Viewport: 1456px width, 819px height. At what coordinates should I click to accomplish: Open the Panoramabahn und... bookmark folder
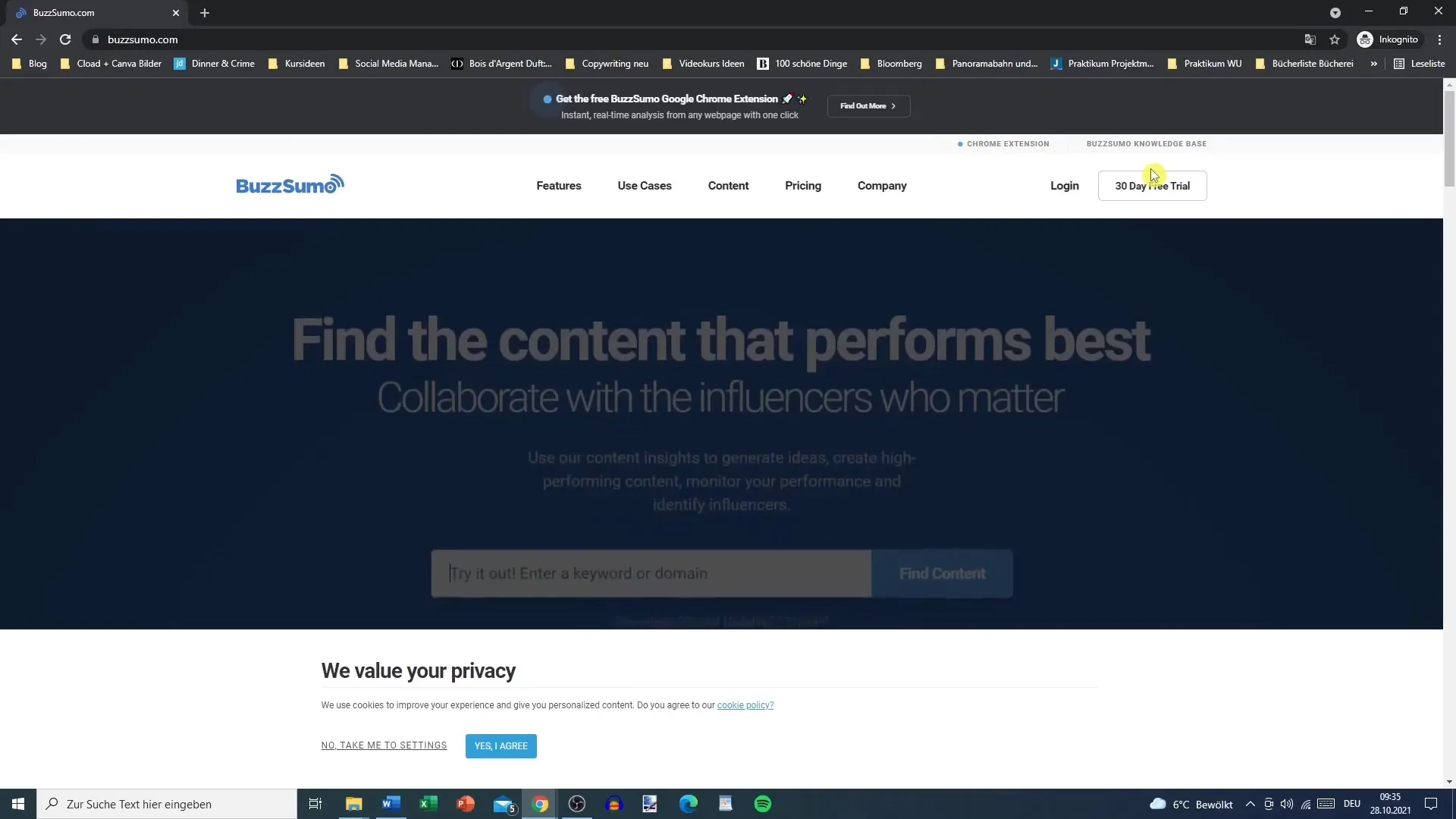(987, 64)
